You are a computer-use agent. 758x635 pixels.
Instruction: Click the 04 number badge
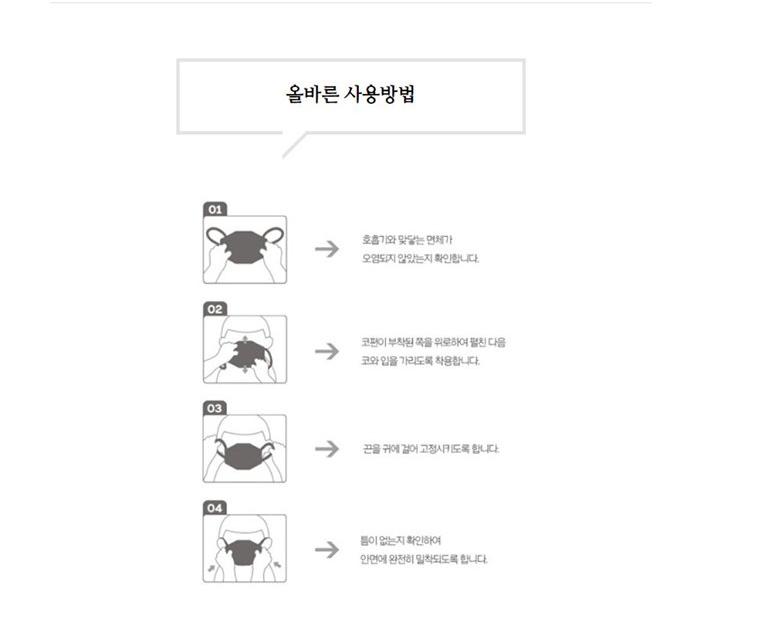(215, 508)
